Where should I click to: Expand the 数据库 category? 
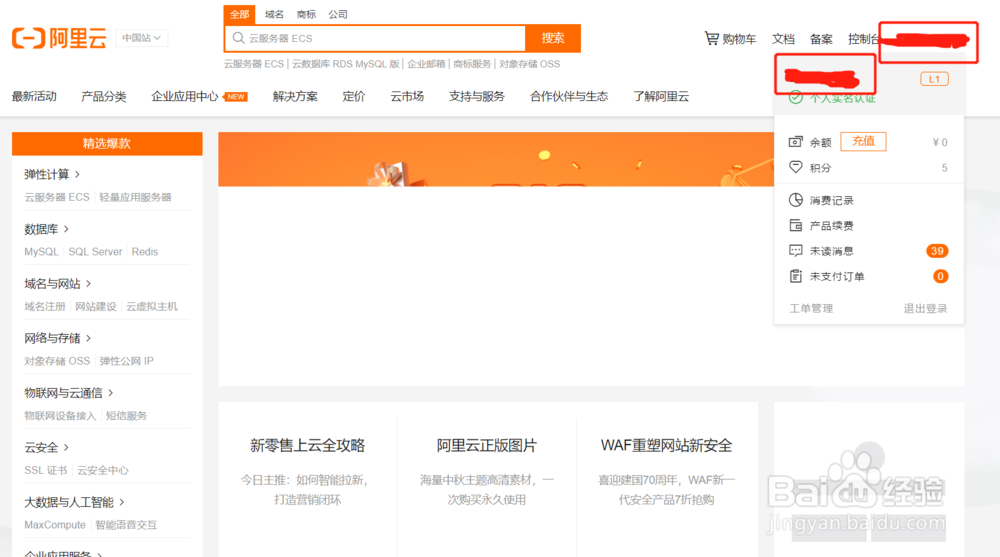47,229
